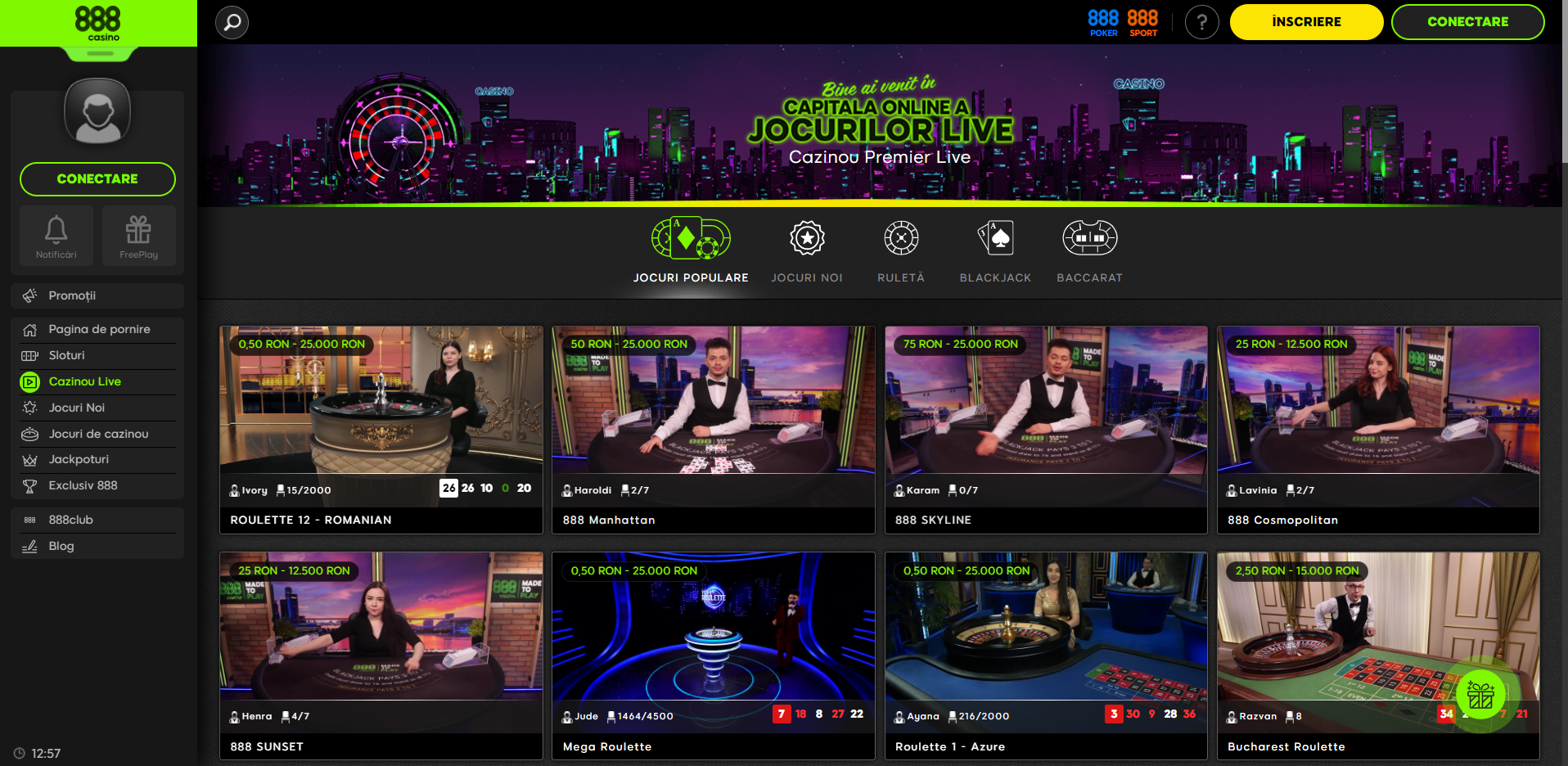
Task: Open the Blog sidebar link
Action: 97,546
